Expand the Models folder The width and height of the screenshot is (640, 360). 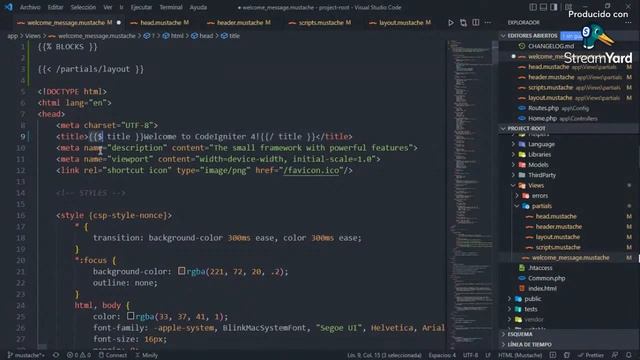[x=538, y=165]
